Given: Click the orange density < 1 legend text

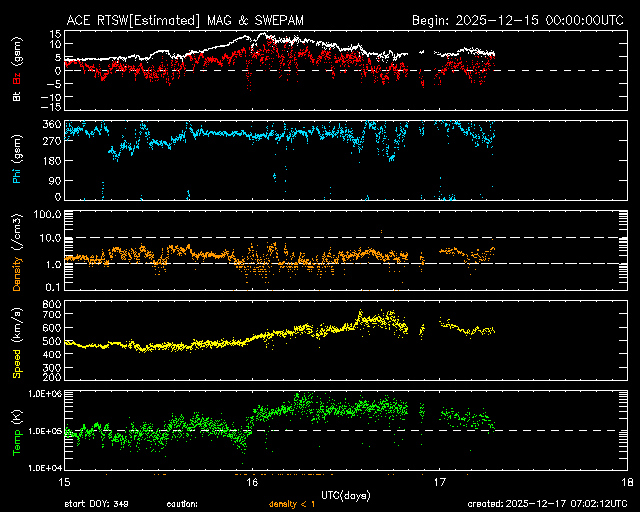Looking at the screenshot, I should click(292, 504).
